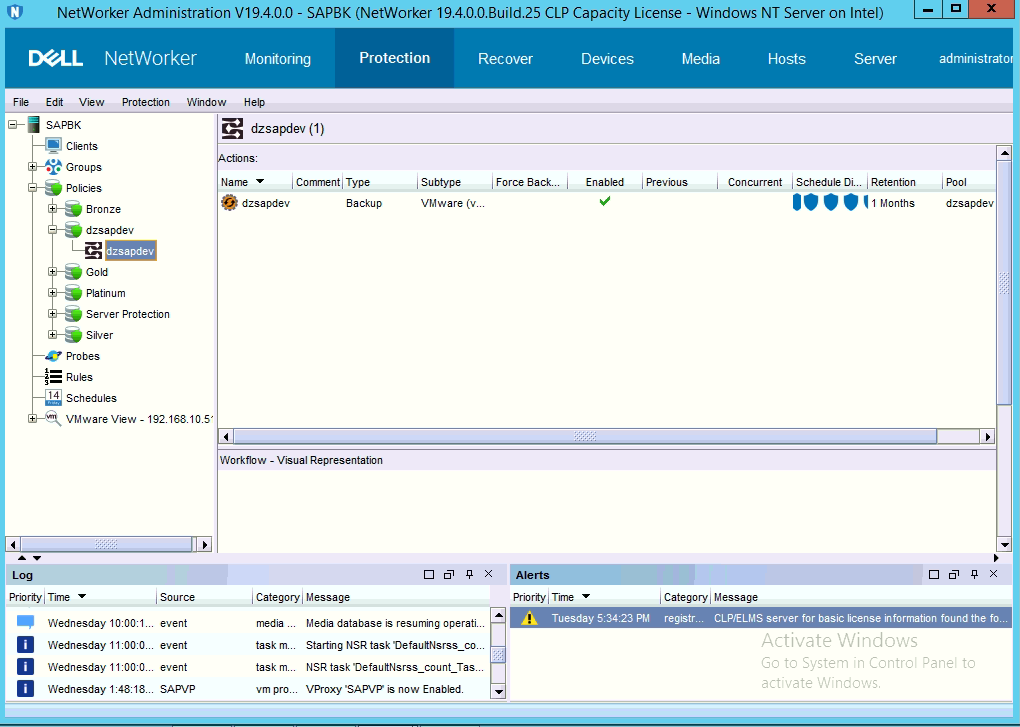Switch to the Recover tab

tap(505, 59)
